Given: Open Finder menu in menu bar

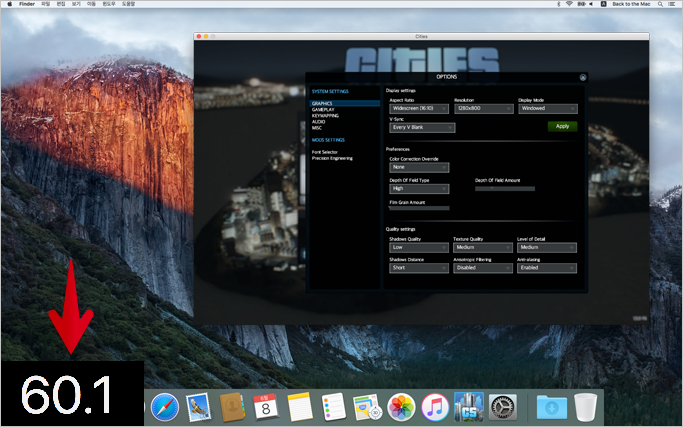Looking at the screenshot, I should tap(27, 4).
